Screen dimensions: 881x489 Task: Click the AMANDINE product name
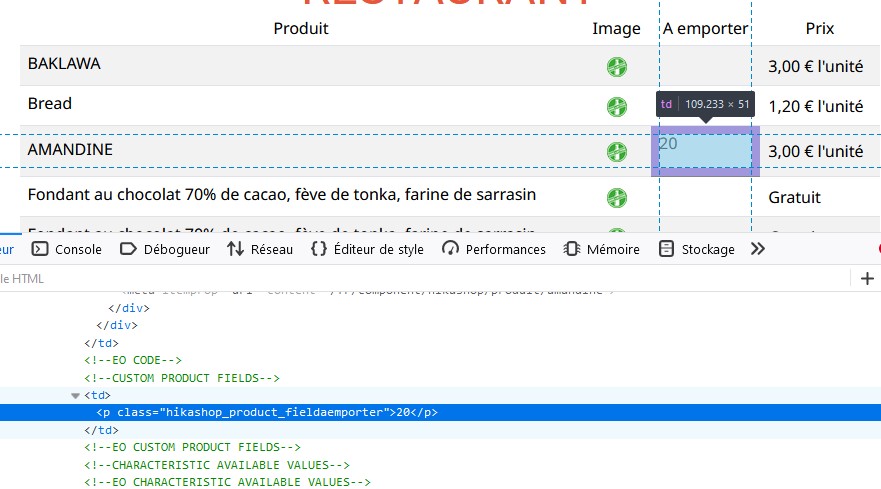coord(70,149)
